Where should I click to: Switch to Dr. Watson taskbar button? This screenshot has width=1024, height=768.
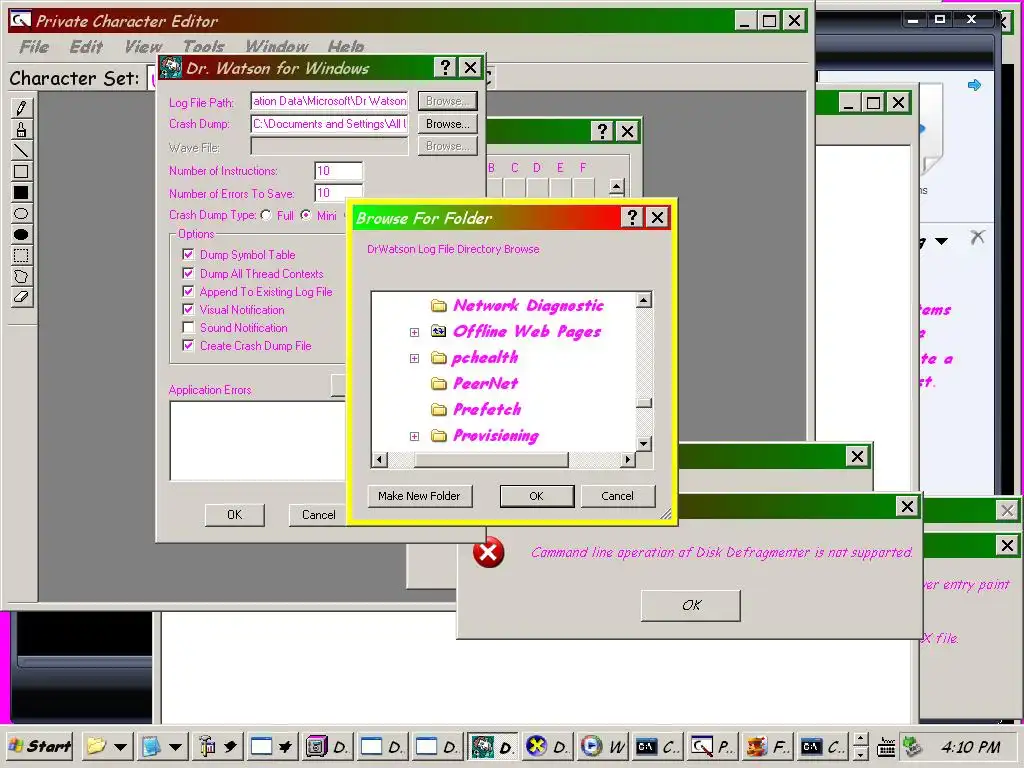tap(493, 746)
